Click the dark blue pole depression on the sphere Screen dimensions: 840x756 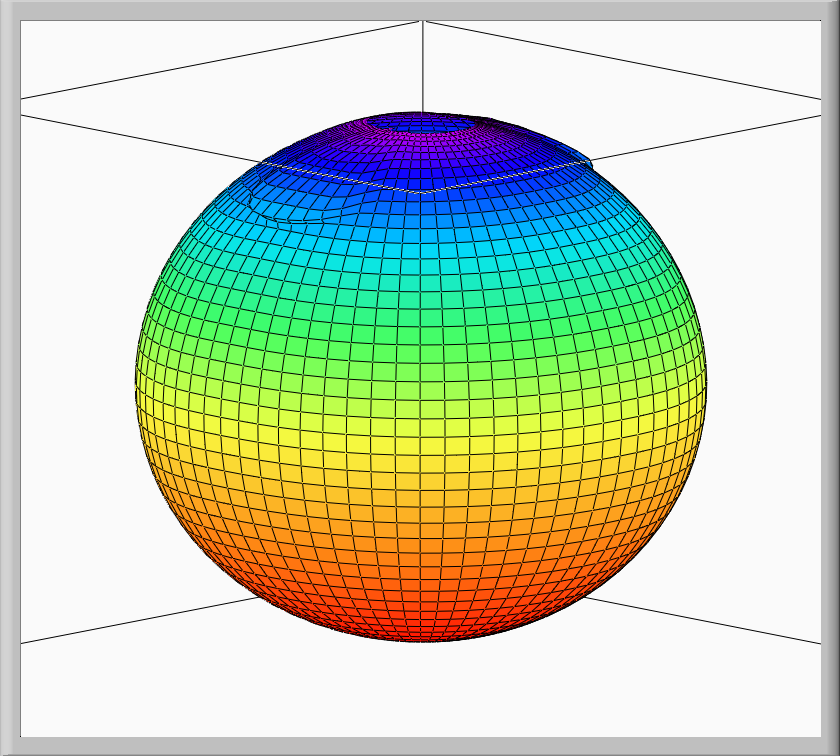[x=421, y=124]
